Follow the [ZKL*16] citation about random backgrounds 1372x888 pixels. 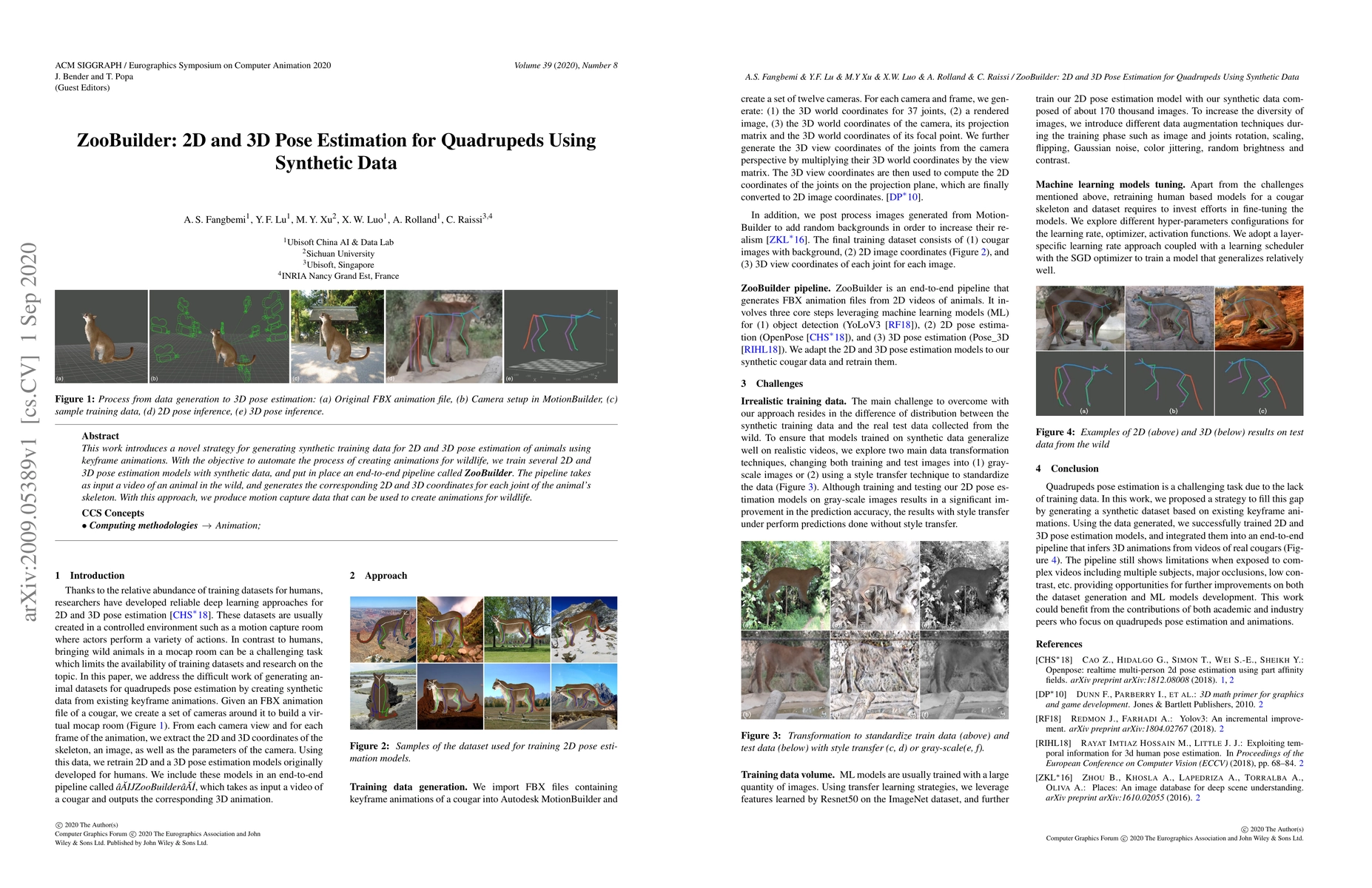coord(787,240)
